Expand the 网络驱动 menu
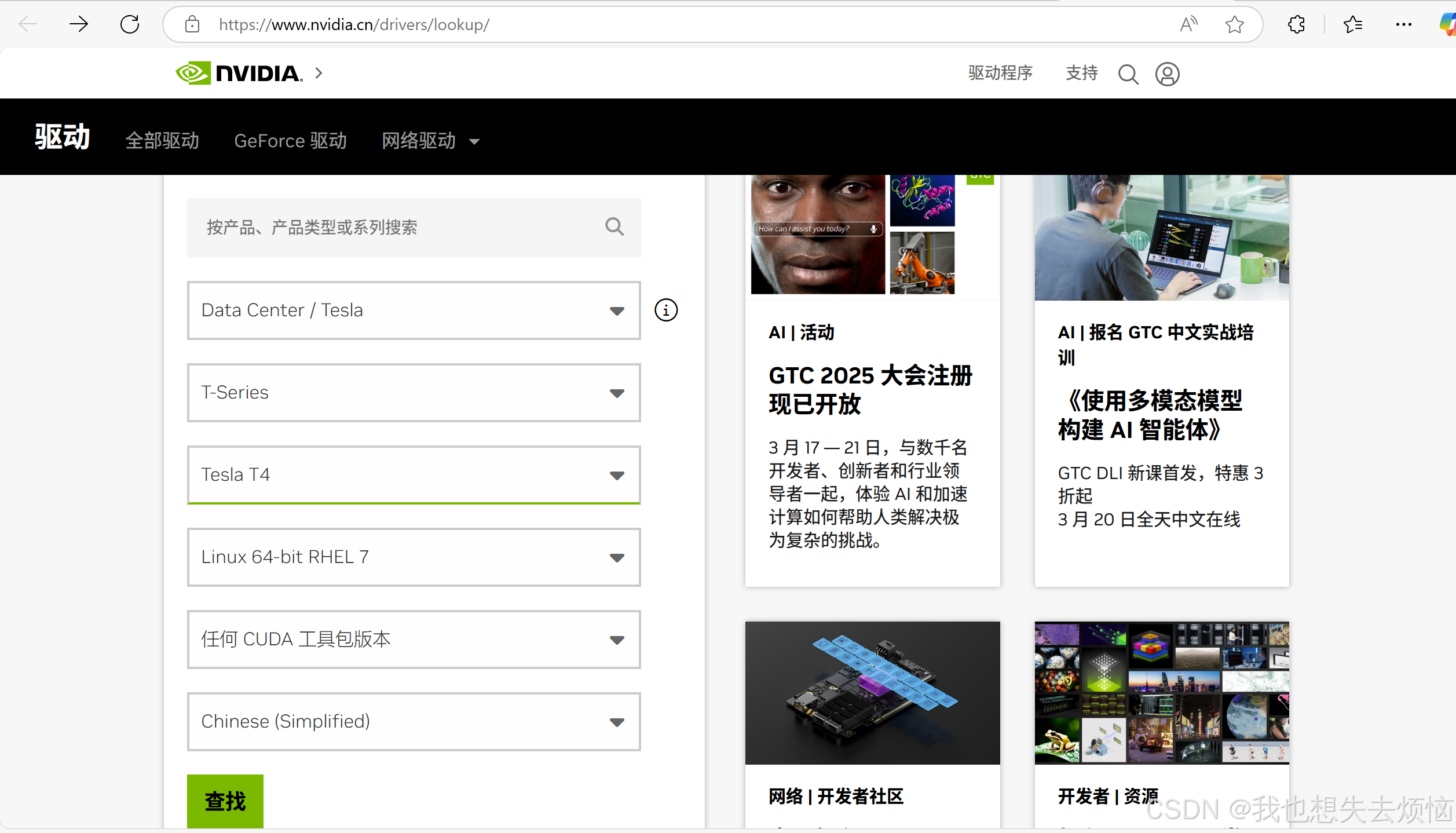 430,141
